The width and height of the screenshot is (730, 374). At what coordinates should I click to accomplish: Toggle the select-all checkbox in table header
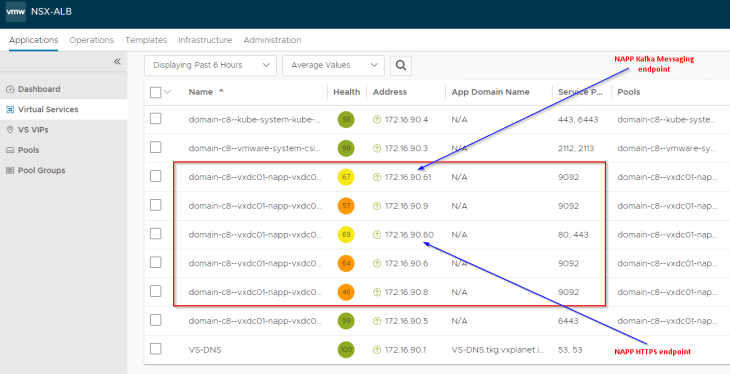155,93
